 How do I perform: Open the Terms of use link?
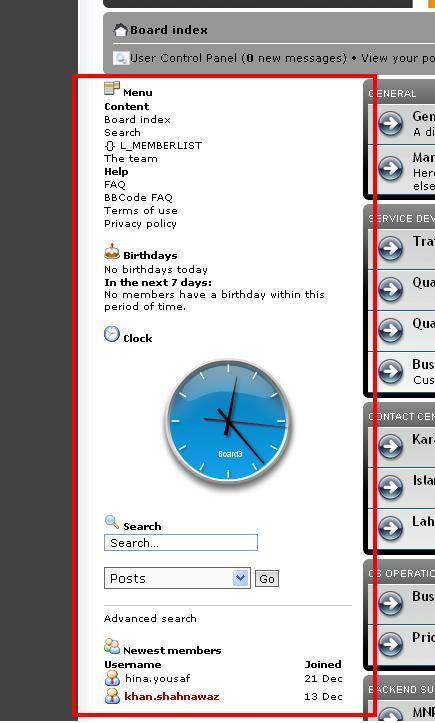(141, 210)
